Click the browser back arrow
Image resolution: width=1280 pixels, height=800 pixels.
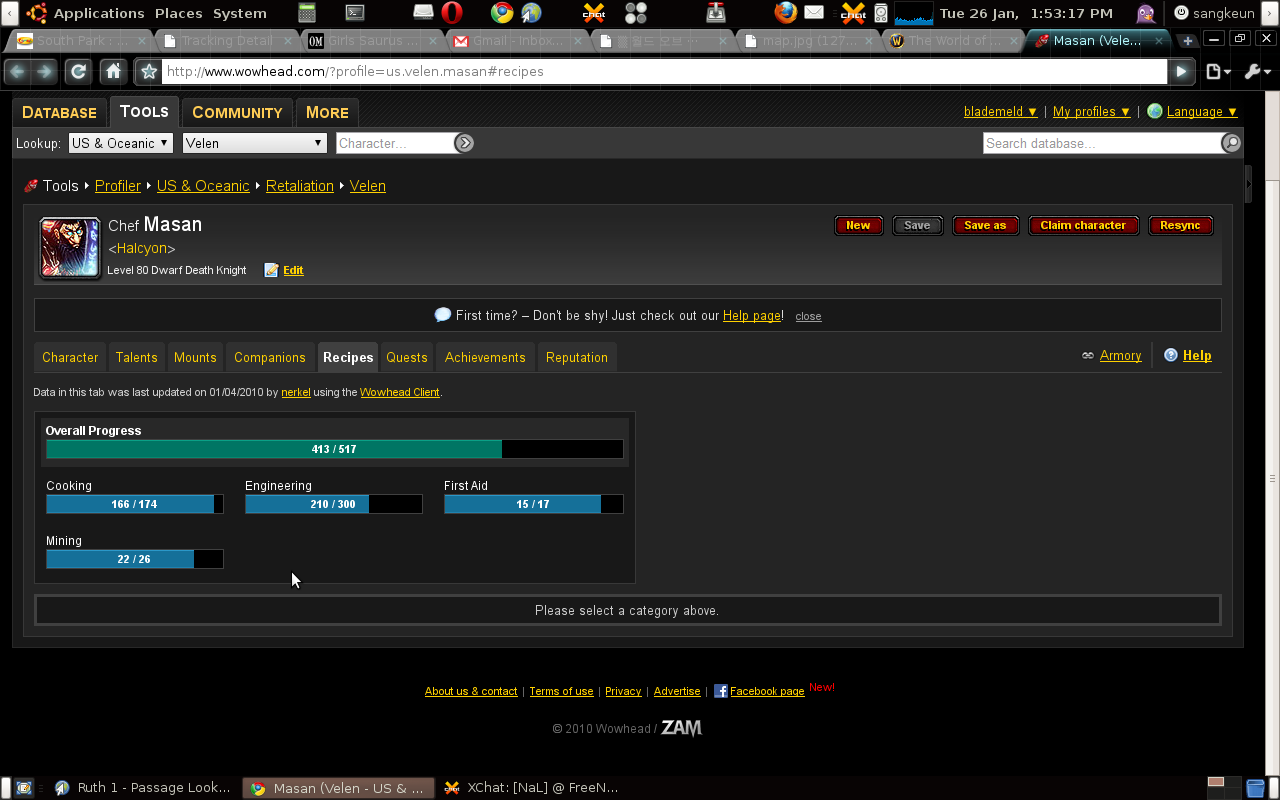[17, 72]
